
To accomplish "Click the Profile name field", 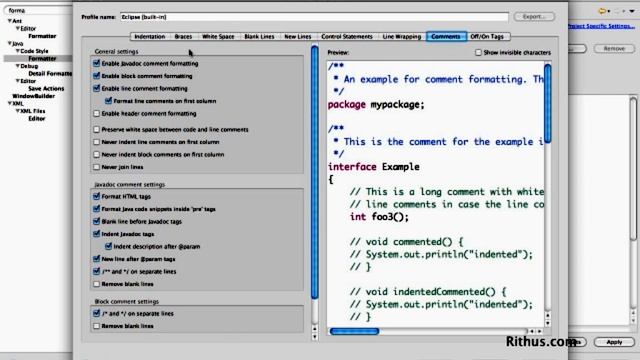I will [314, 17].
